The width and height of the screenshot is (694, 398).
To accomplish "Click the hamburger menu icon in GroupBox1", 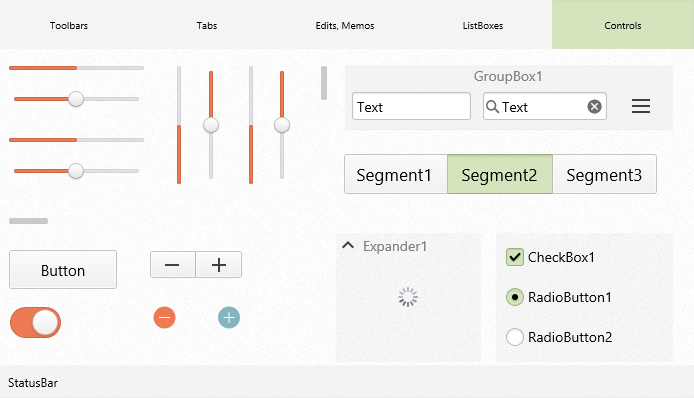I will pos(640,106).
